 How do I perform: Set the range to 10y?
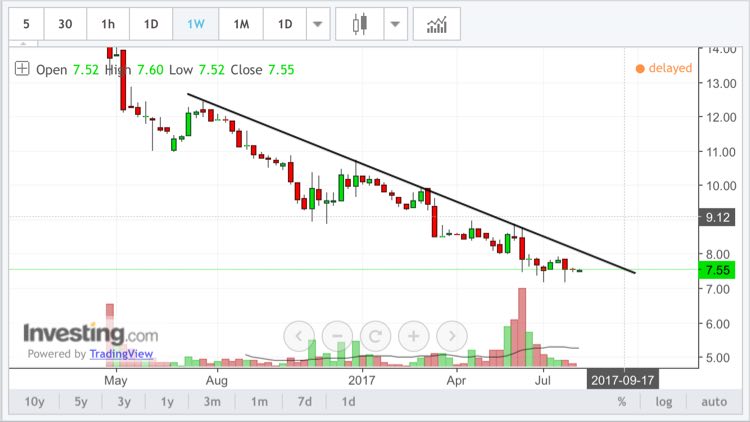(x=34, y=401)
